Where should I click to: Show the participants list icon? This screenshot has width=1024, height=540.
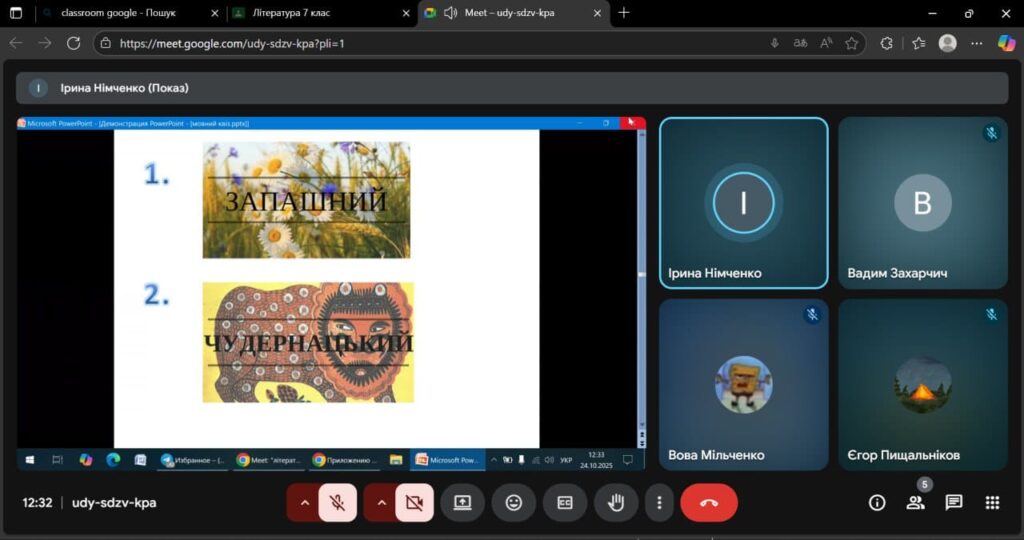915,503
